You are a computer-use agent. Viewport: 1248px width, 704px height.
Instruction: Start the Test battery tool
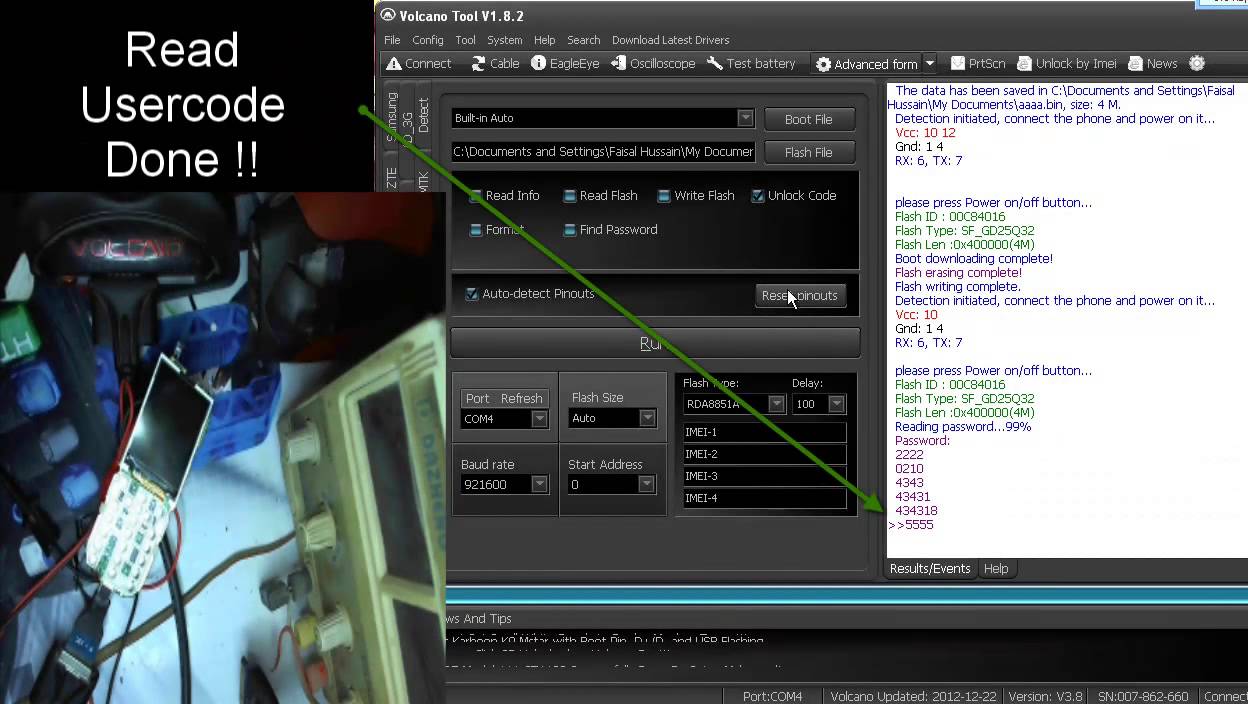point(751,63)
